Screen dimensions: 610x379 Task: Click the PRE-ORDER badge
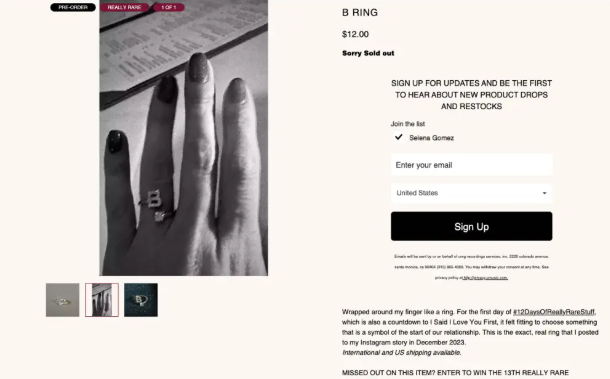73,7
